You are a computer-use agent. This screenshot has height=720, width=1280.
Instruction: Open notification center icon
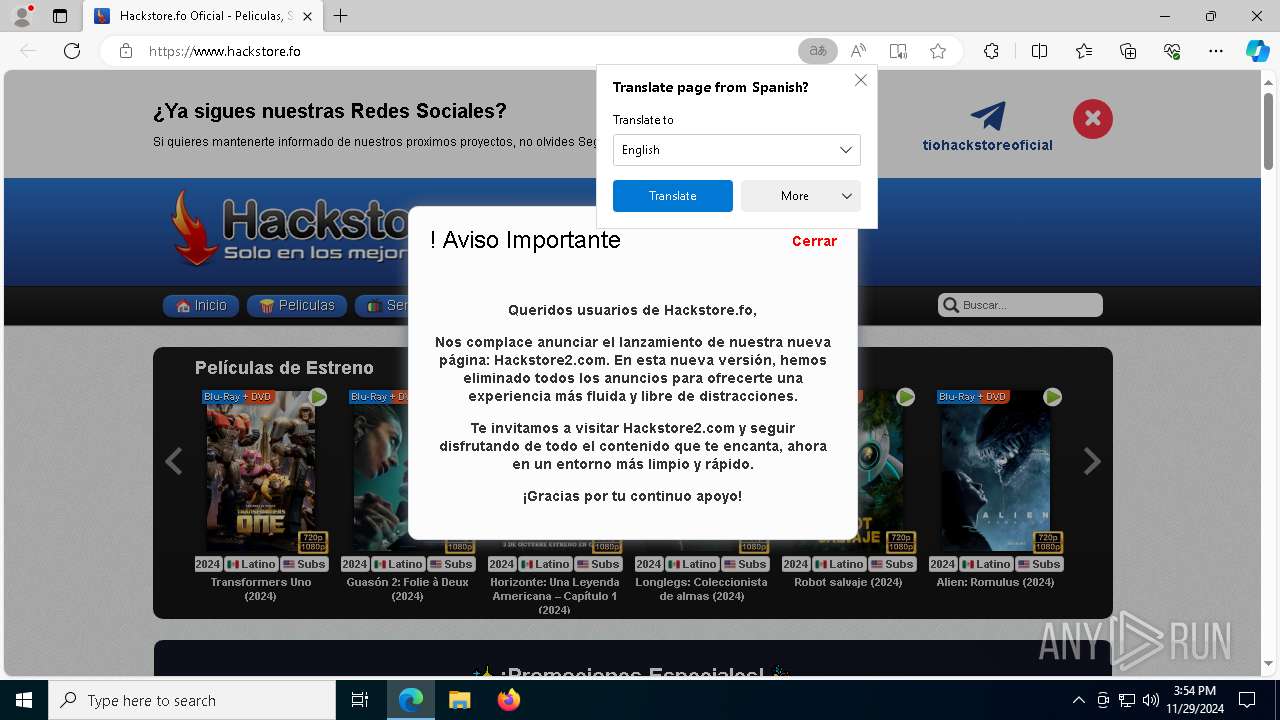click(x=1247, y=700)
